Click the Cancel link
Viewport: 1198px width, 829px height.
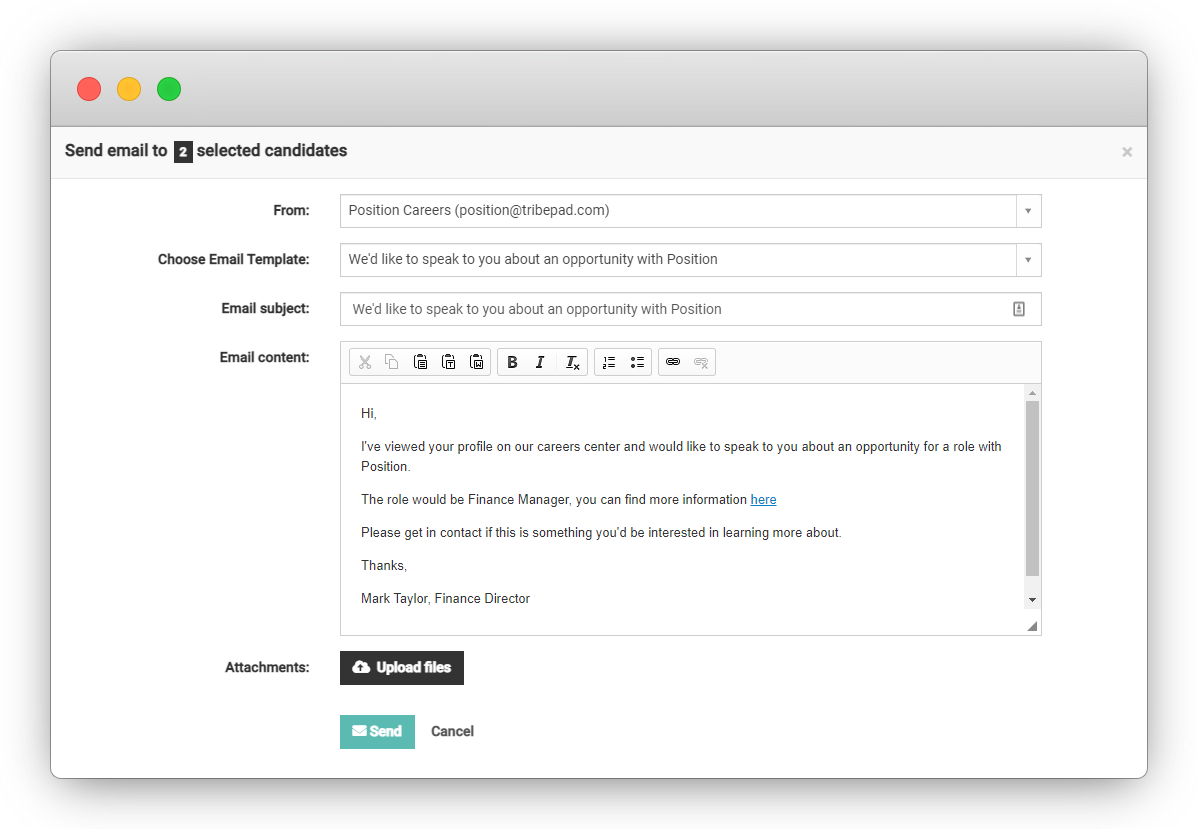[452, 731]
